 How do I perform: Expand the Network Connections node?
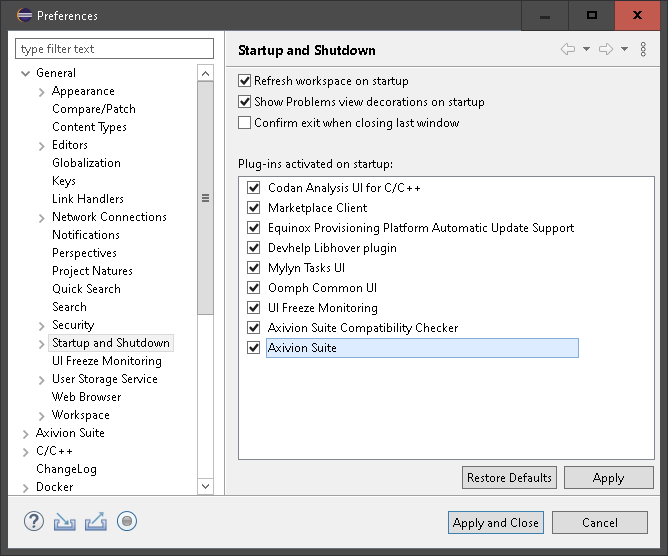tap(41, 218)
